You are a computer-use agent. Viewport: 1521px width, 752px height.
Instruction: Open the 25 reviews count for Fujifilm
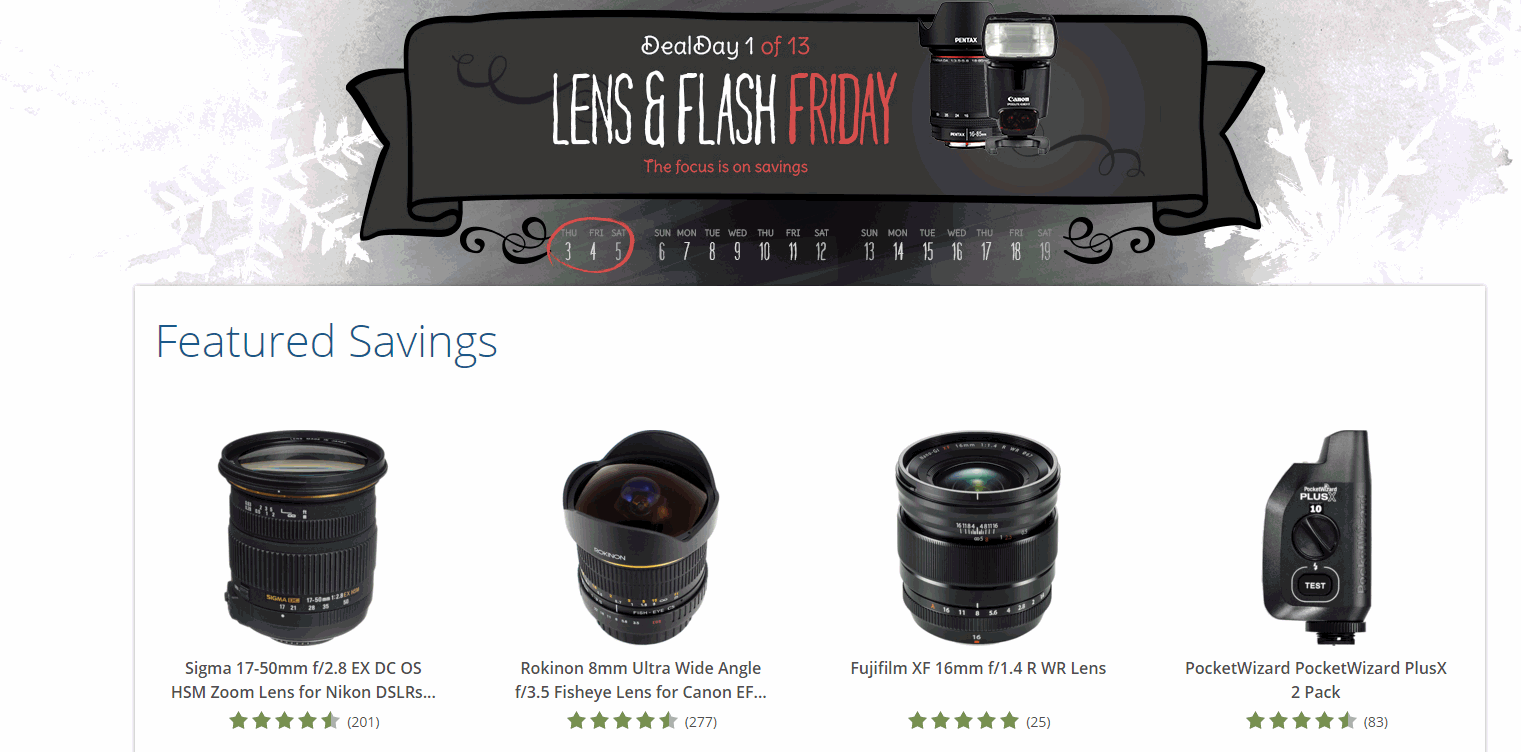(1038, 722)
